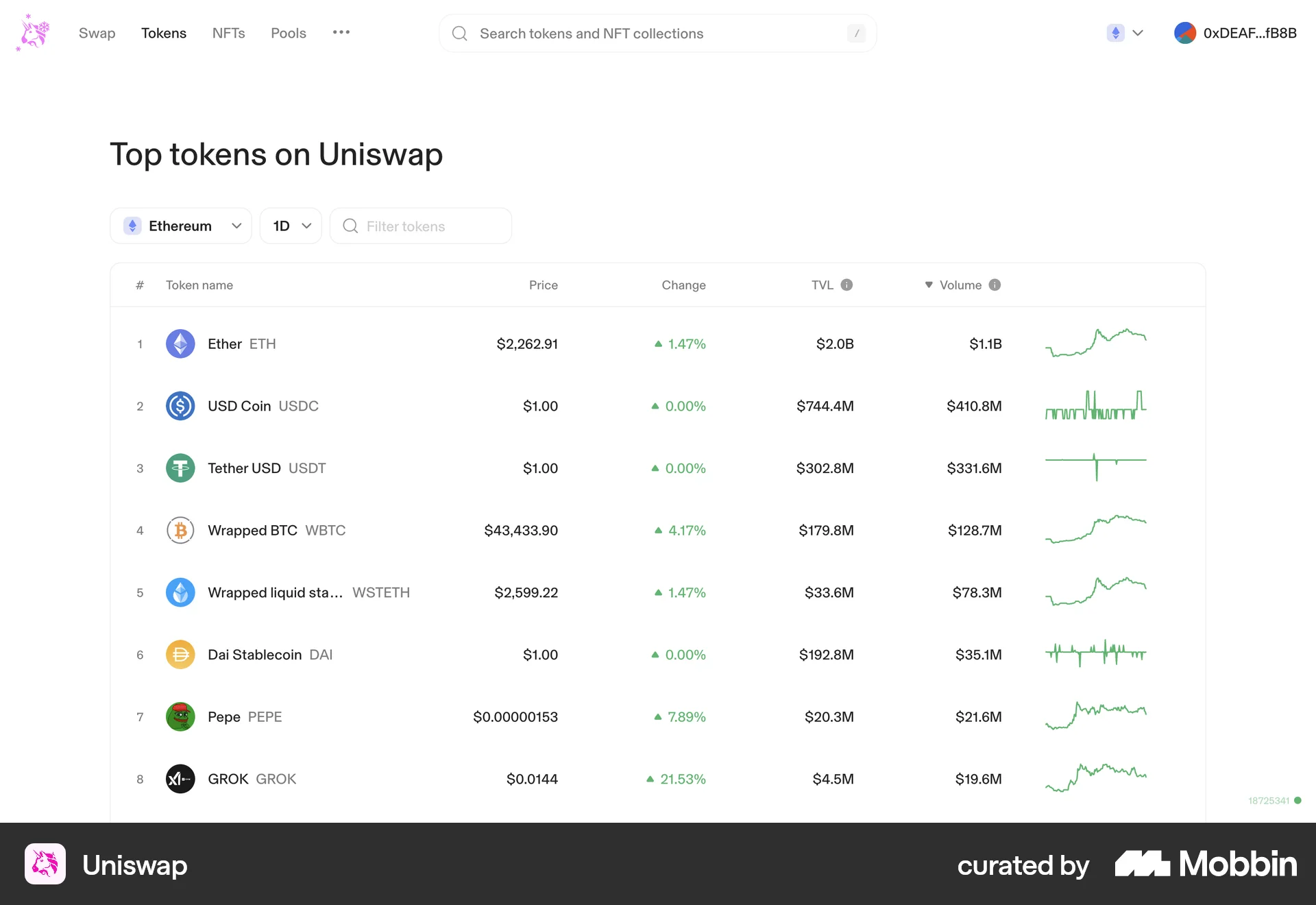This screenshot has width=1316, height=905.
Task: Click the TVL info icon
Action: tap(848, 285)
